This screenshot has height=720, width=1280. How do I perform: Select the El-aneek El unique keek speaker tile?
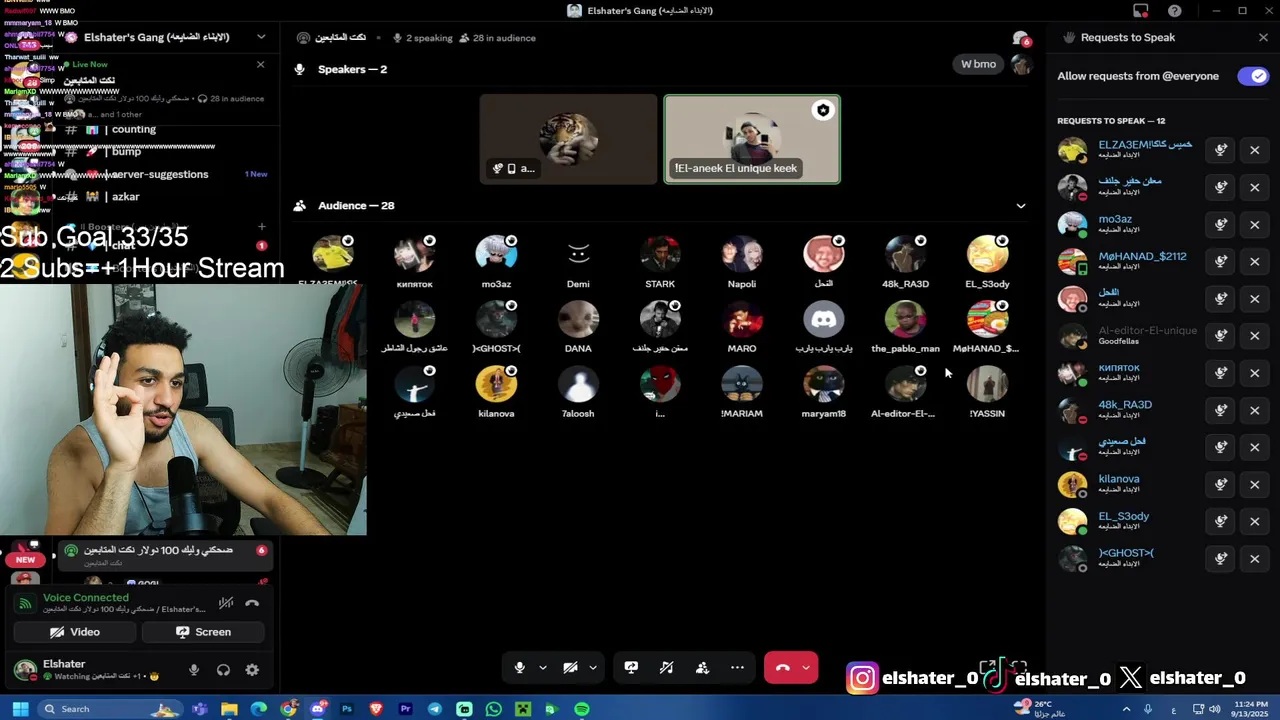tap(752, 140)
